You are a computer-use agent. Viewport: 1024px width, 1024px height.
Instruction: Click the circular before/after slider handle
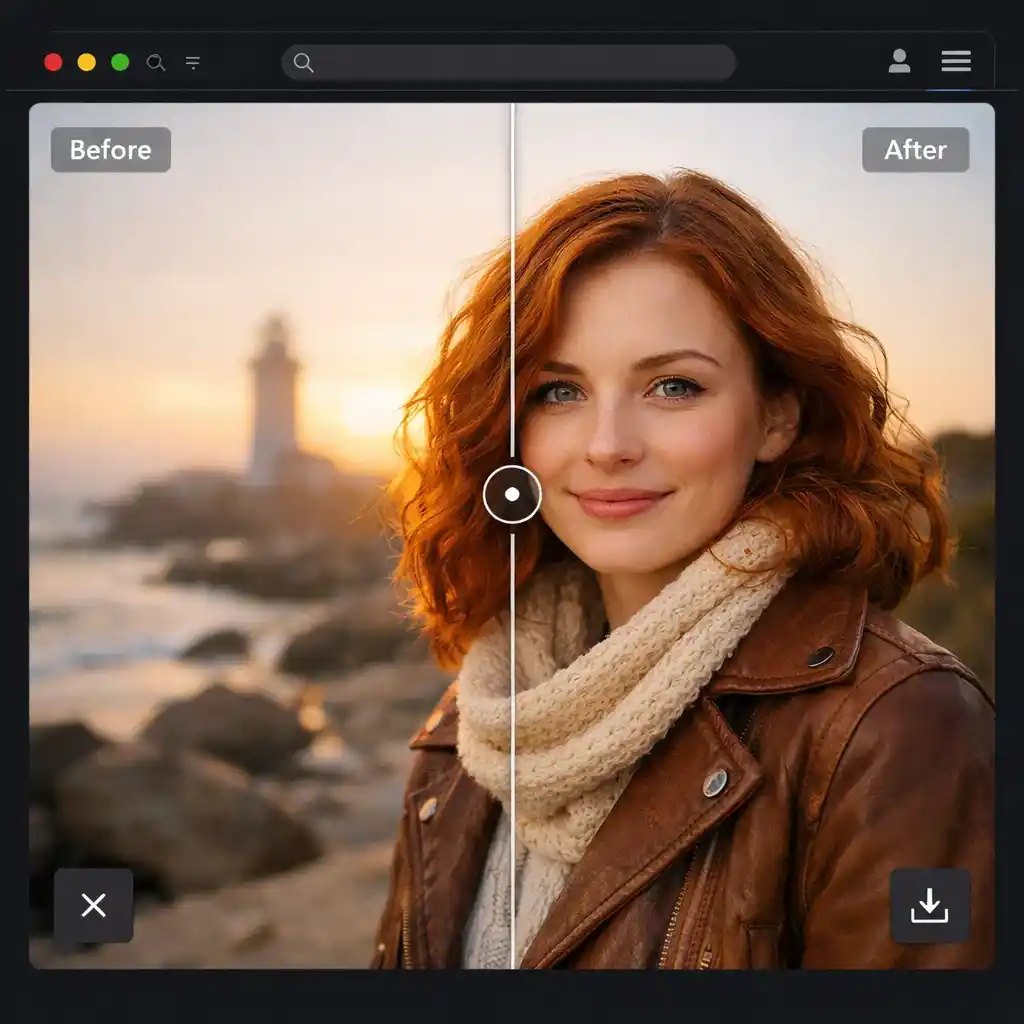512,494
